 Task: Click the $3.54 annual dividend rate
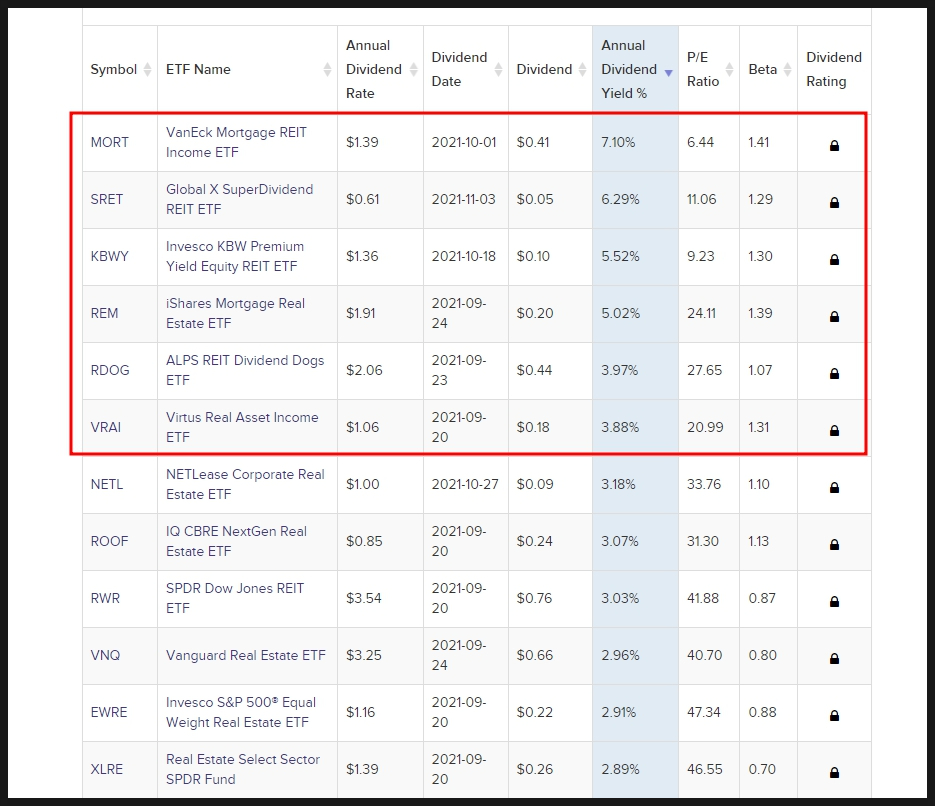364,598
